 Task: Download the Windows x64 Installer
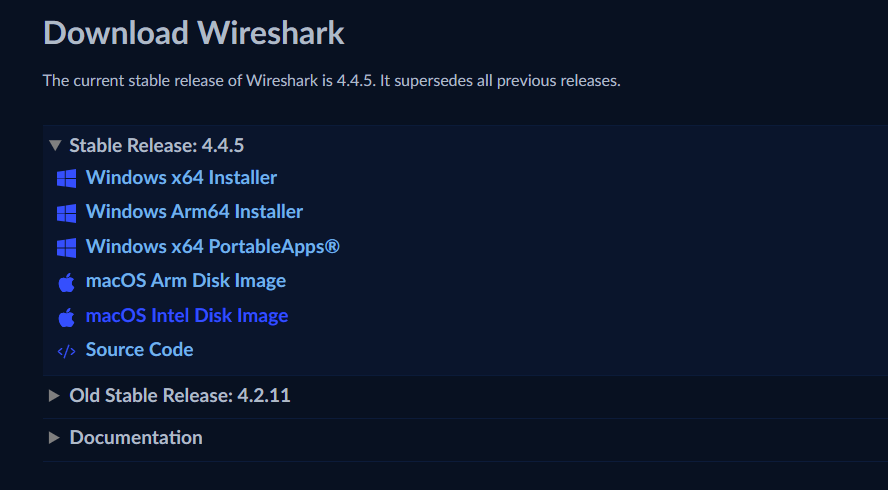181,178
